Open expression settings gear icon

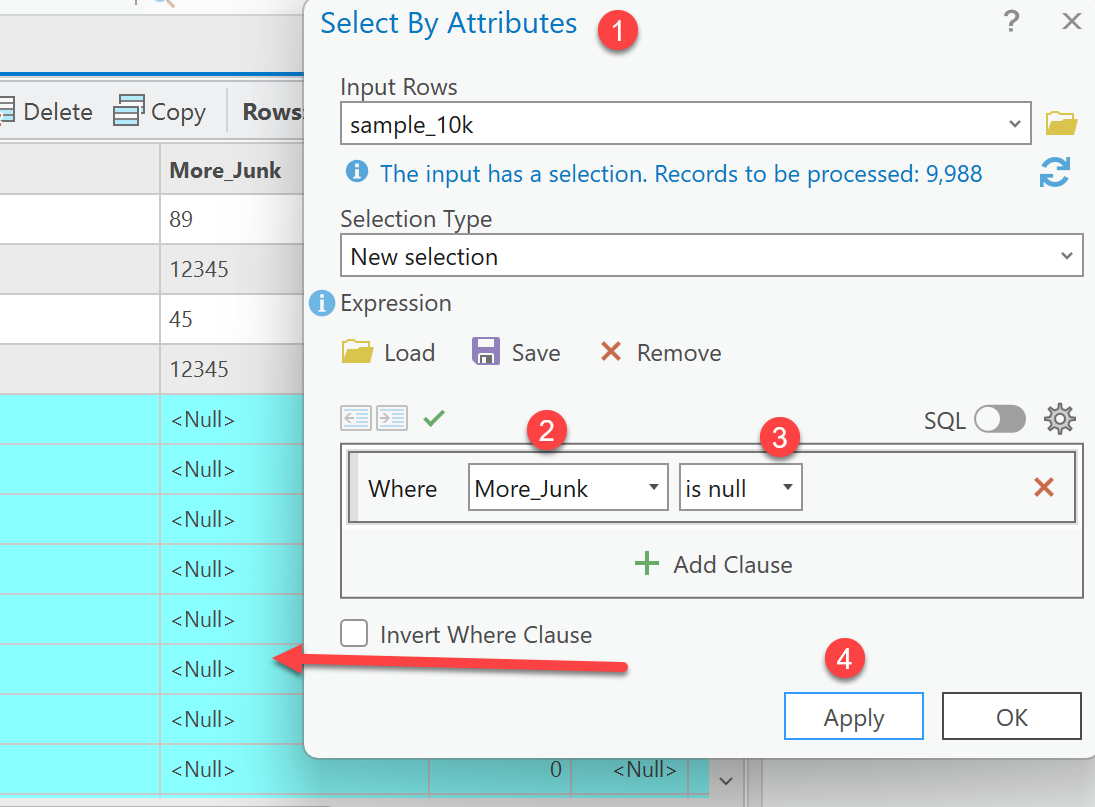coord(1059,419)
